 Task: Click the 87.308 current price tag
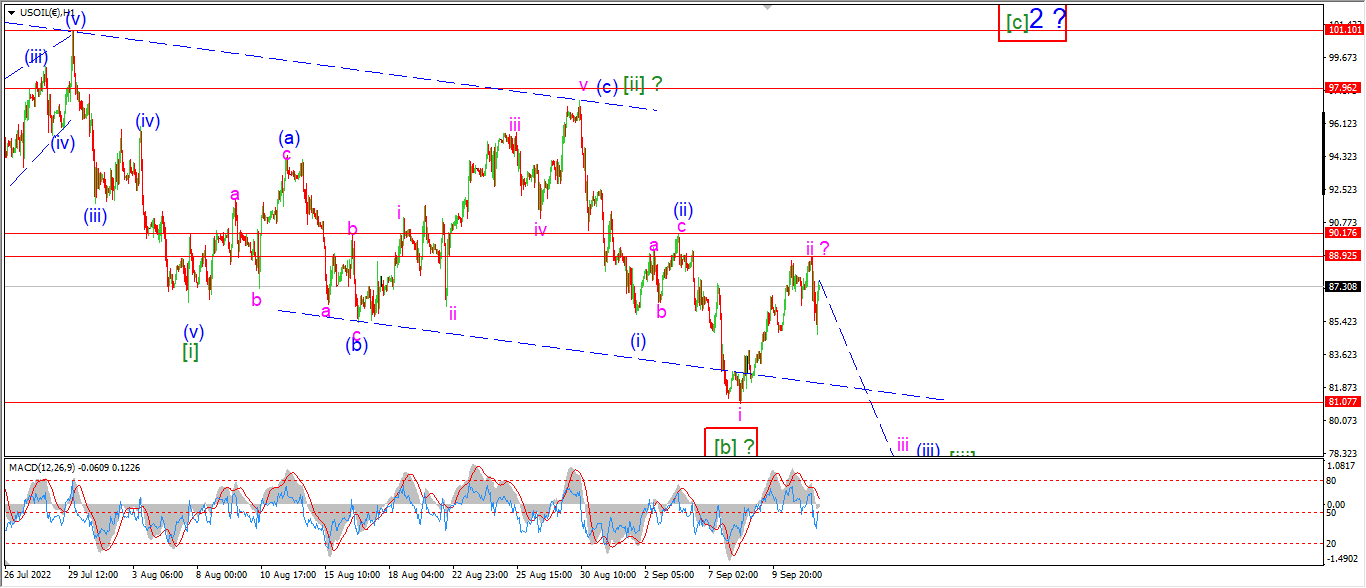point(1343,286)
